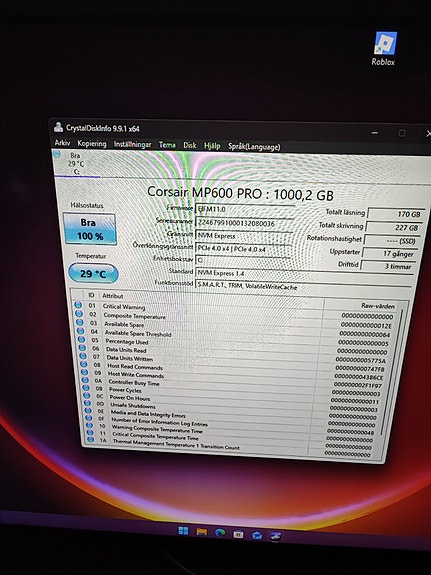Open the Tema menu
Viewport: 431px width, 575px height.
click(167, 145)
